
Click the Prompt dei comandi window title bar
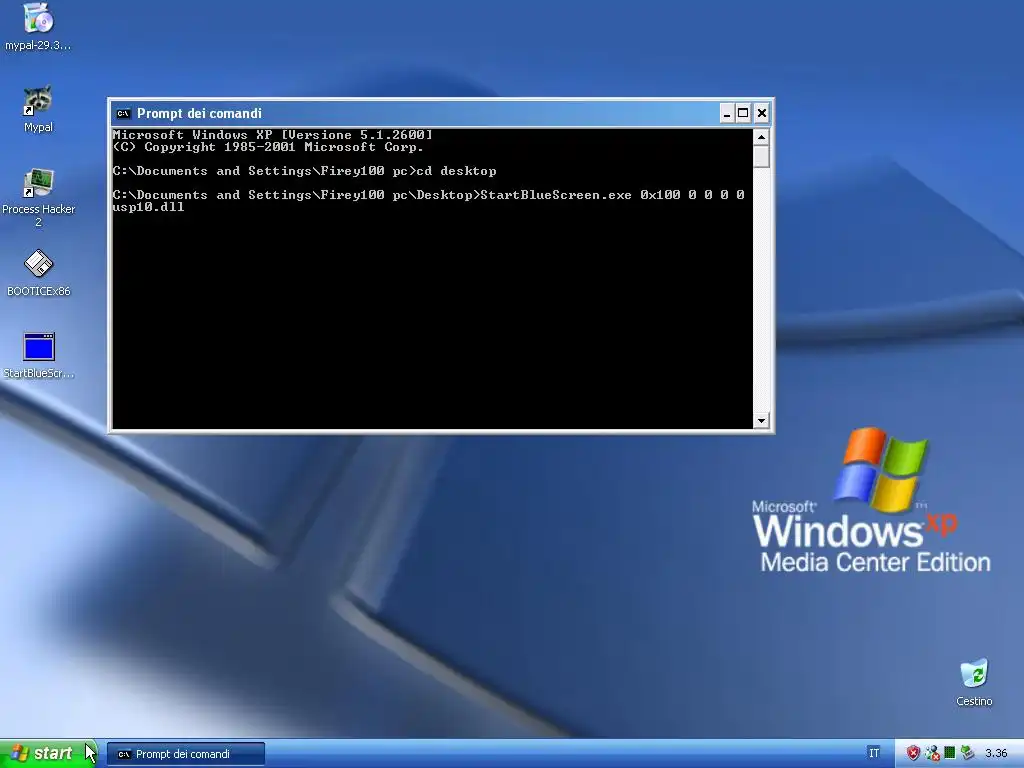point(441,114)
